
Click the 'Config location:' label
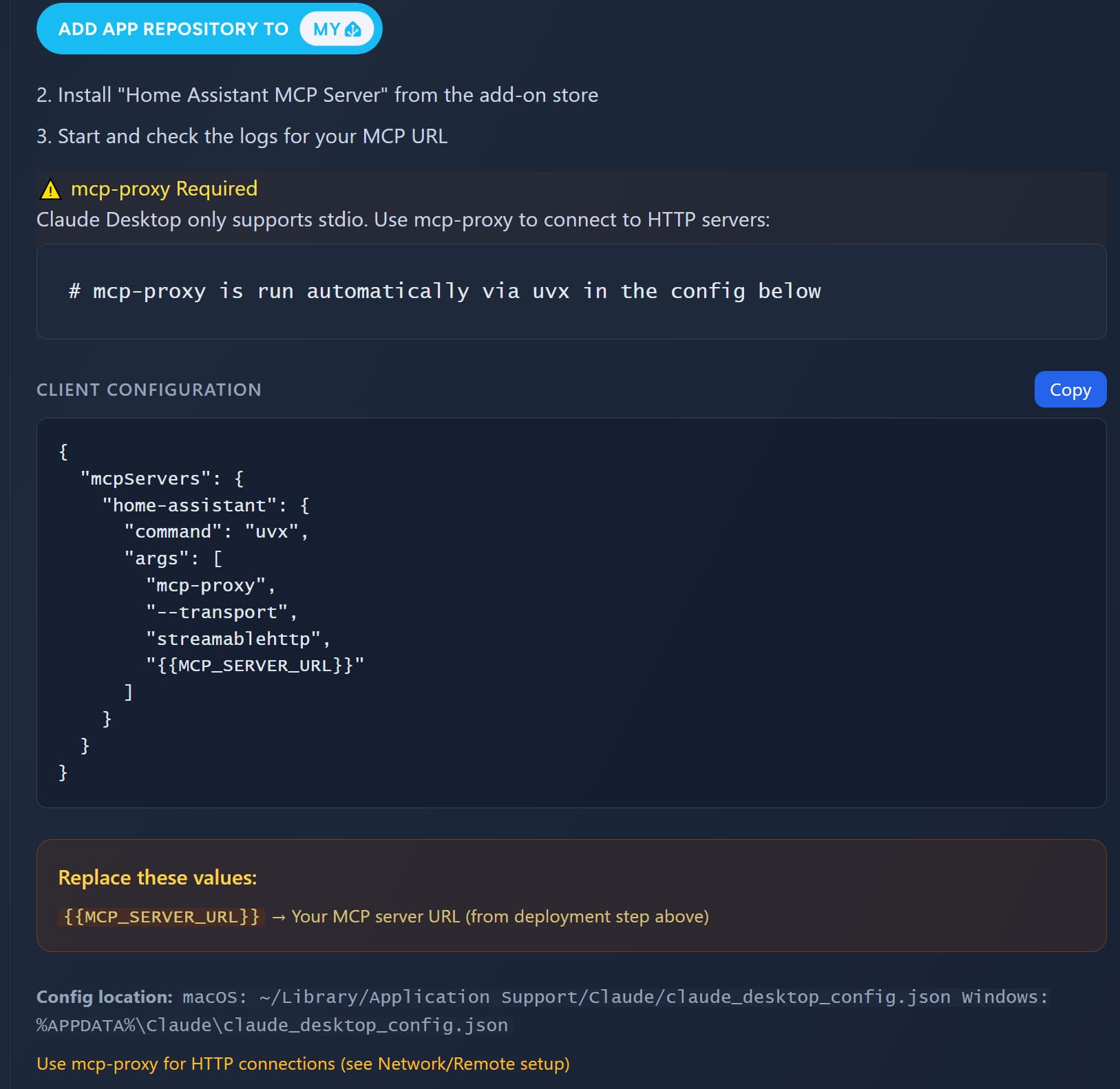(x=104, y=997)
